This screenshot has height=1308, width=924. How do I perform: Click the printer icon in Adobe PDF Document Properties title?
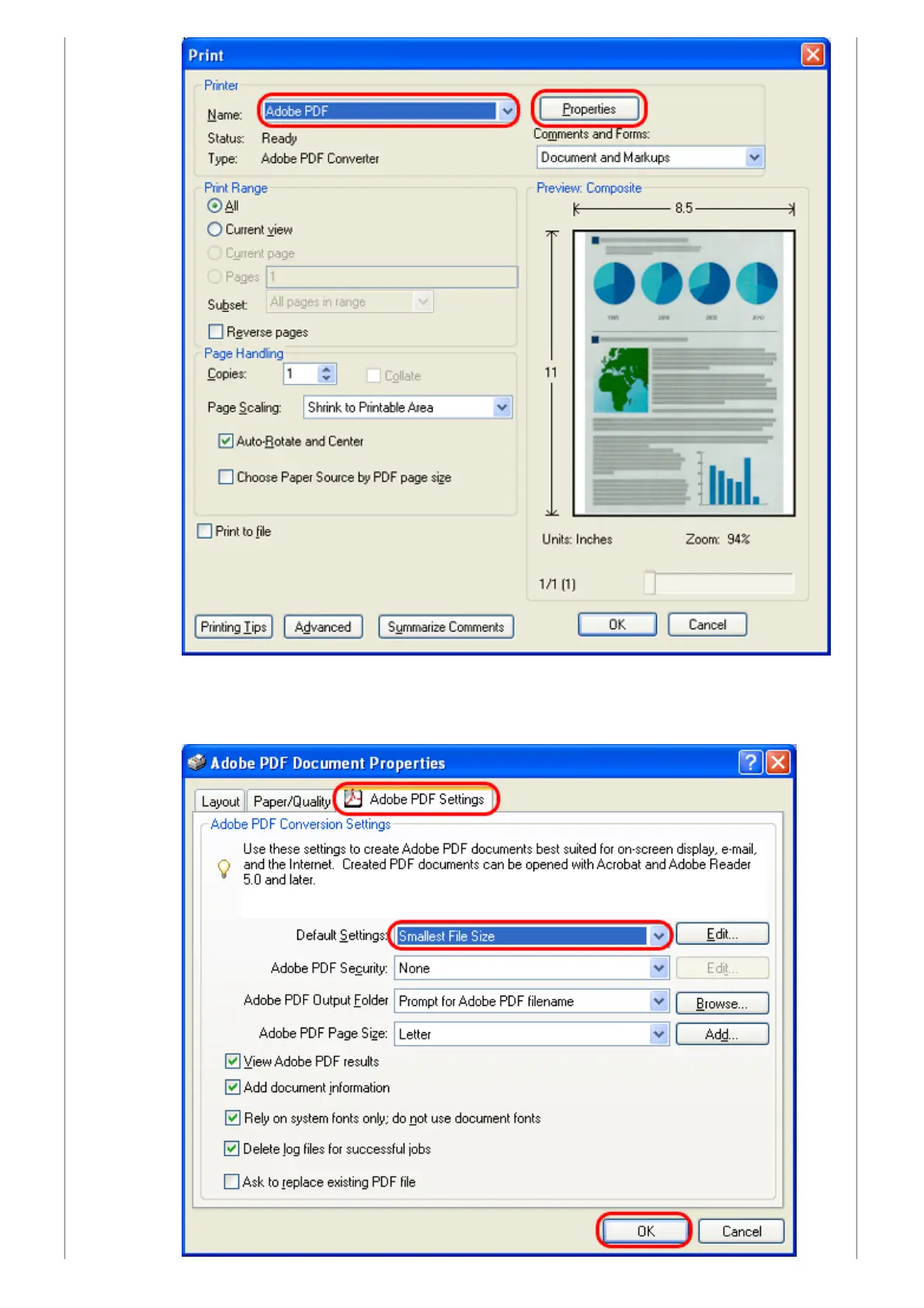(197, 762)
